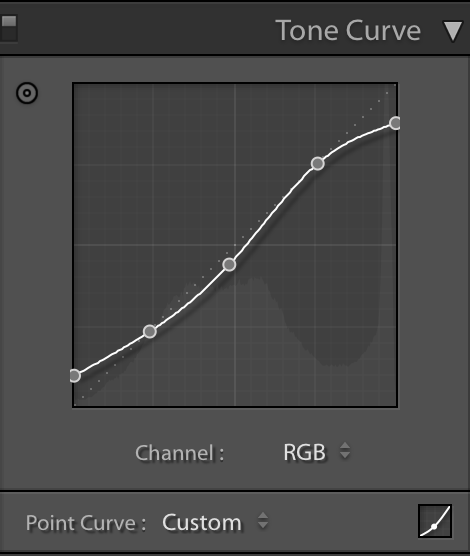The image size is (470, 556).
Task: Click the Channel dropdown arrows
Action: pos(345,451)
